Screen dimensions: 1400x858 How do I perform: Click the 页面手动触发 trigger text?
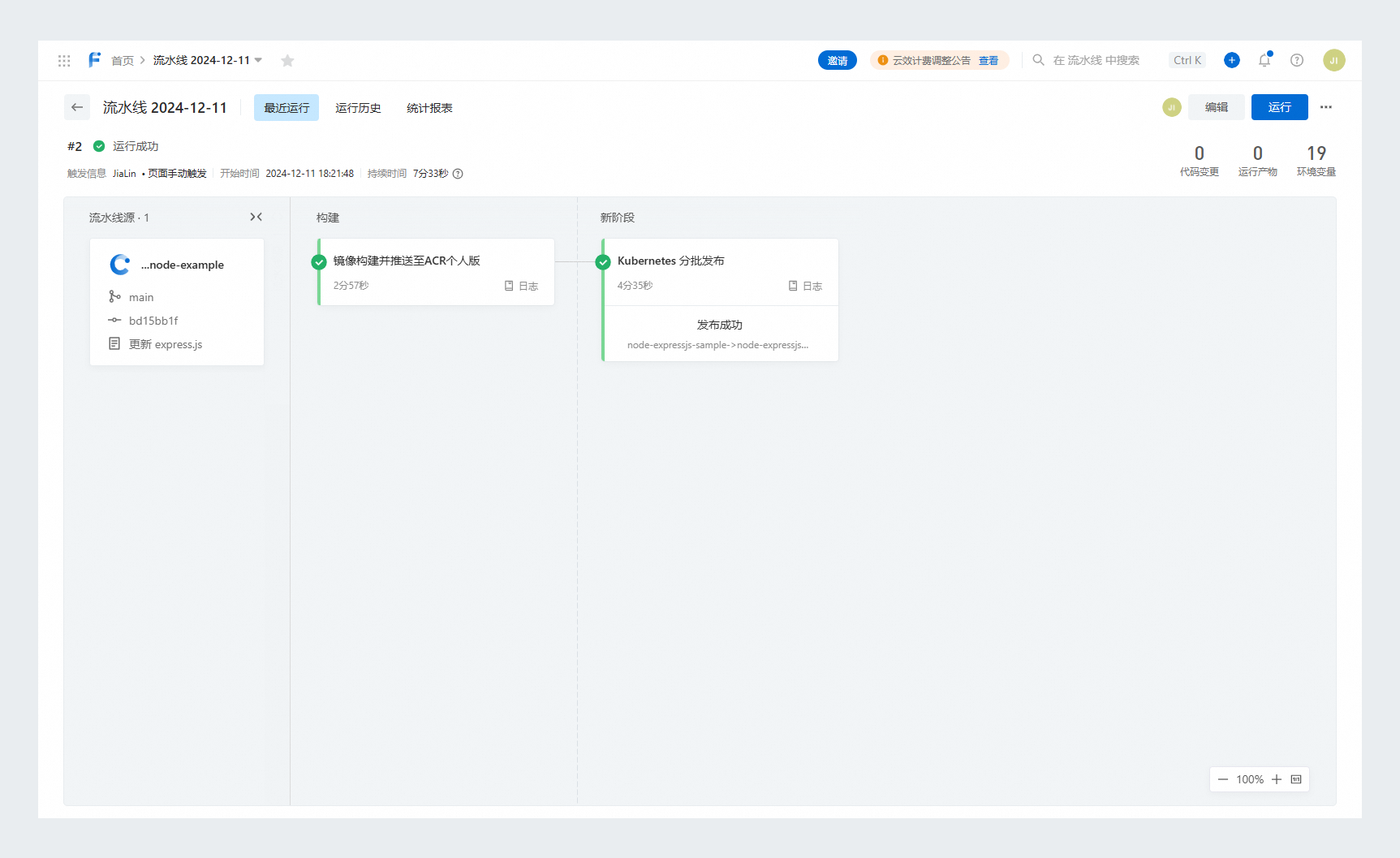[x=177, y=174]
